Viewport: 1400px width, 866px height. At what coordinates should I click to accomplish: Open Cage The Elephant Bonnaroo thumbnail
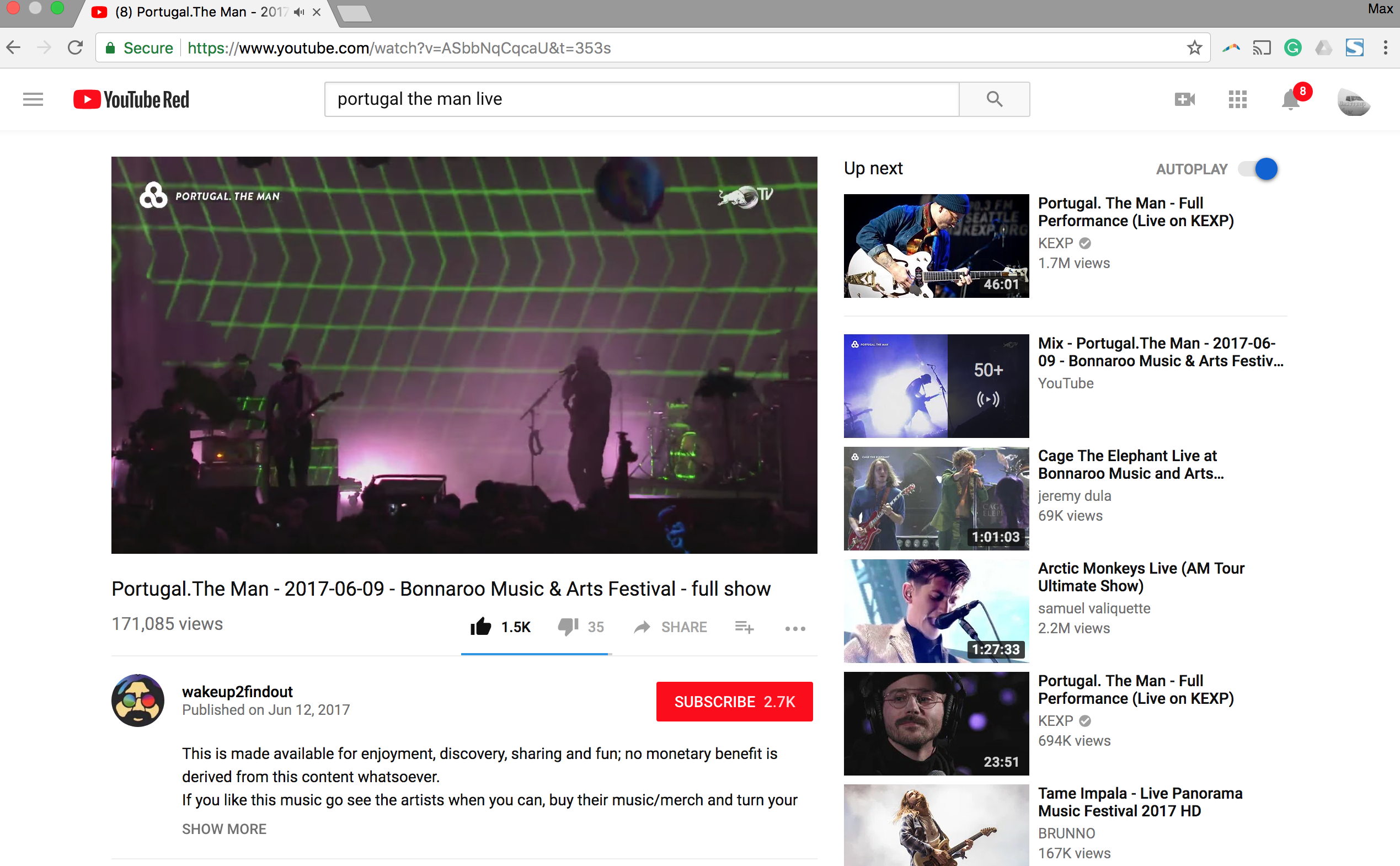(x=936, y=498)
